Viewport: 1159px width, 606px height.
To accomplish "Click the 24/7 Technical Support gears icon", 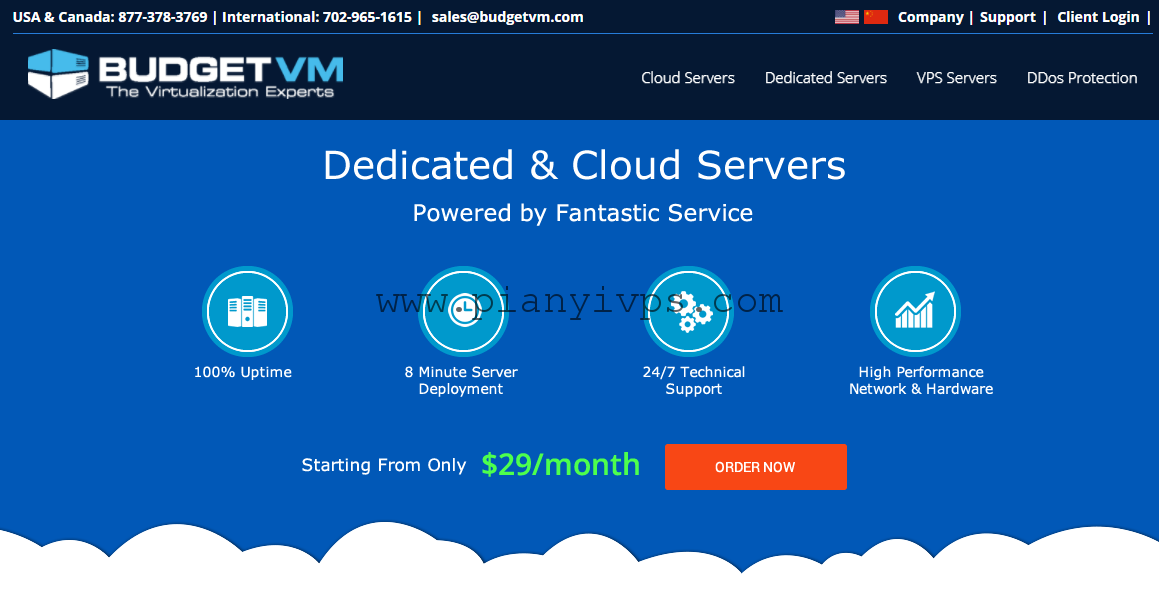I will 688,311.
